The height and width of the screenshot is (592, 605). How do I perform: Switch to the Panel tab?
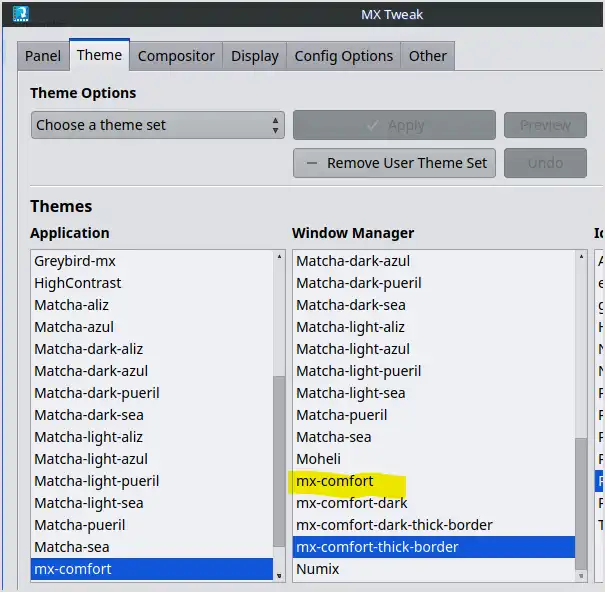point(43,56)
